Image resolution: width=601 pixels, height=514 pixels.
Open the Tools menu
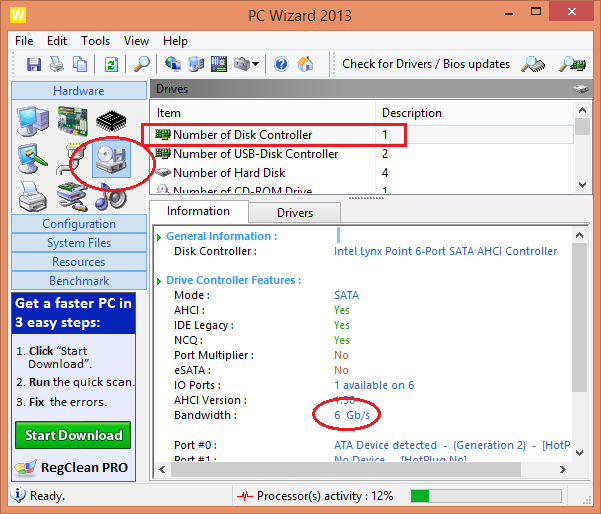point(95,41)
